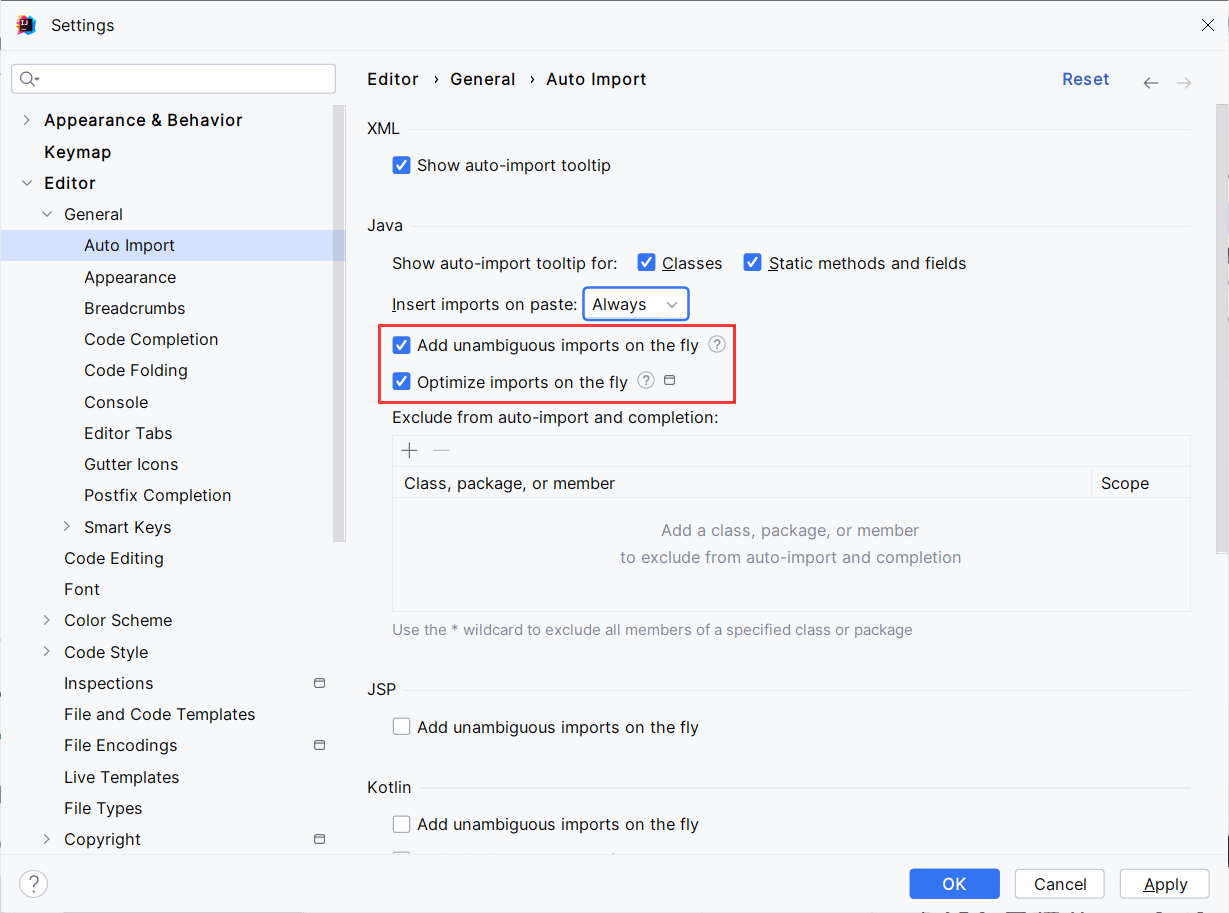
Task: Open Font settings
Action: click(82, 589)
